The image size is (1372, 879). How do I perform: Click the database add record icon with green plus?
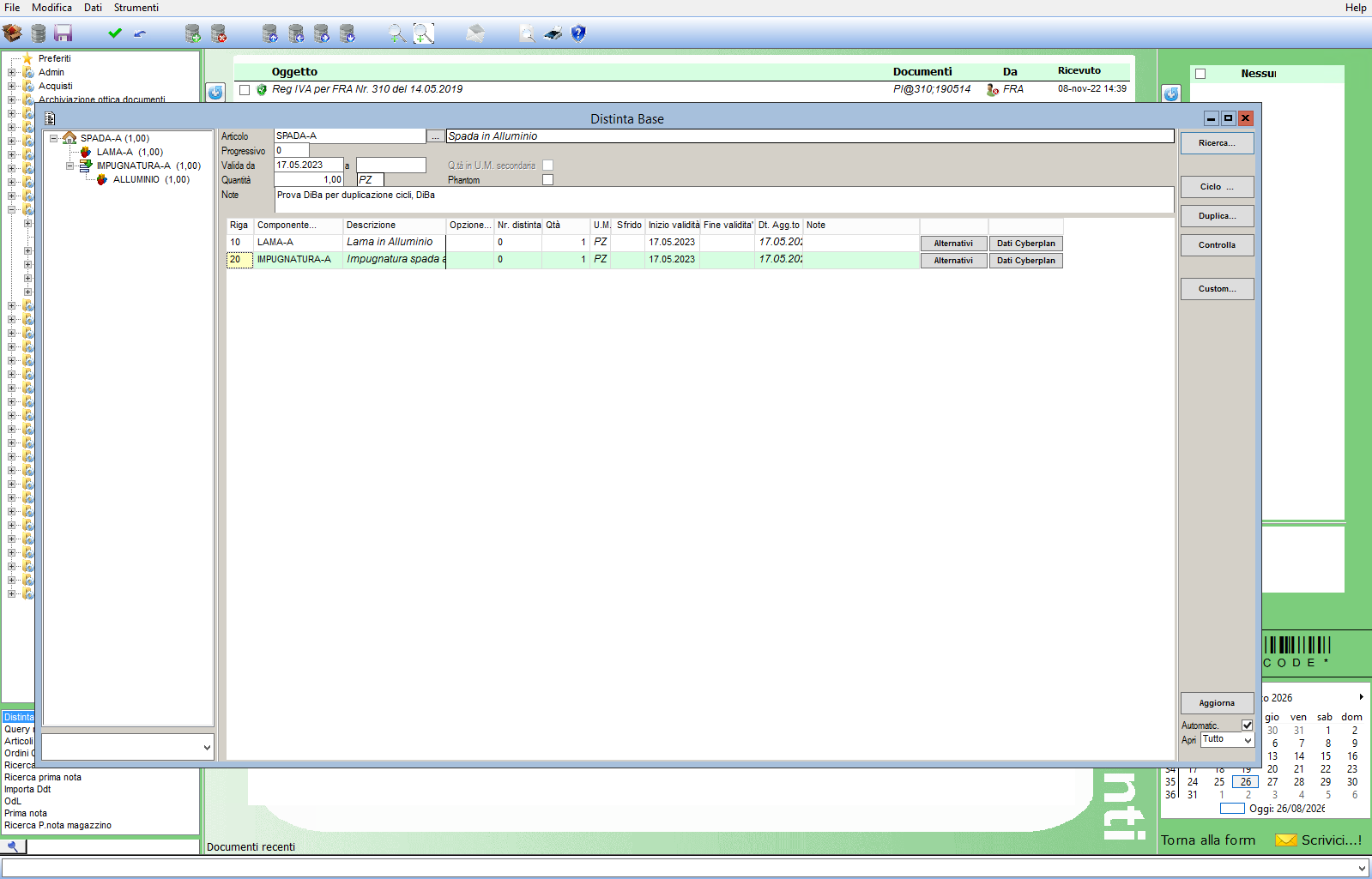click(193, 33)
